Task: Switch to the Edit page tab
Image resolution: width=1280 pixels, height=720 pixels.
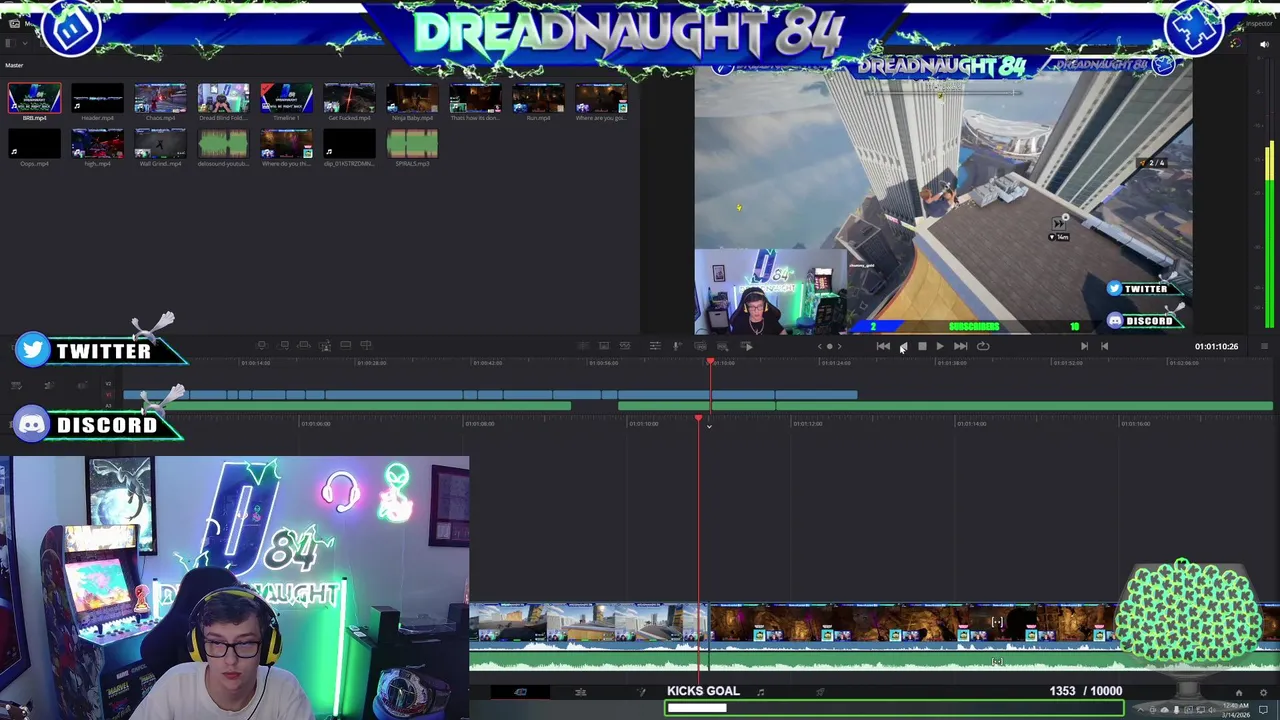Action: coord(580,691)
